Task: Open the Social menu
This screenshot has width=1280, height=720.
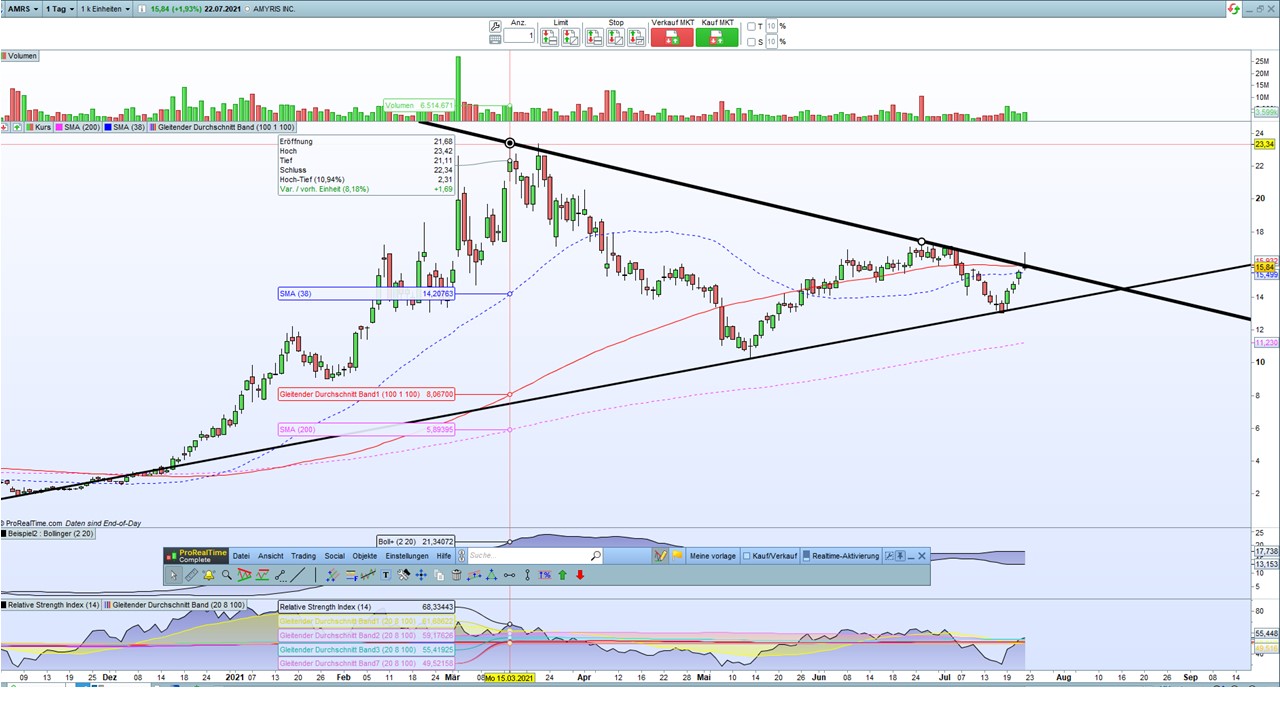Action: 334,556
